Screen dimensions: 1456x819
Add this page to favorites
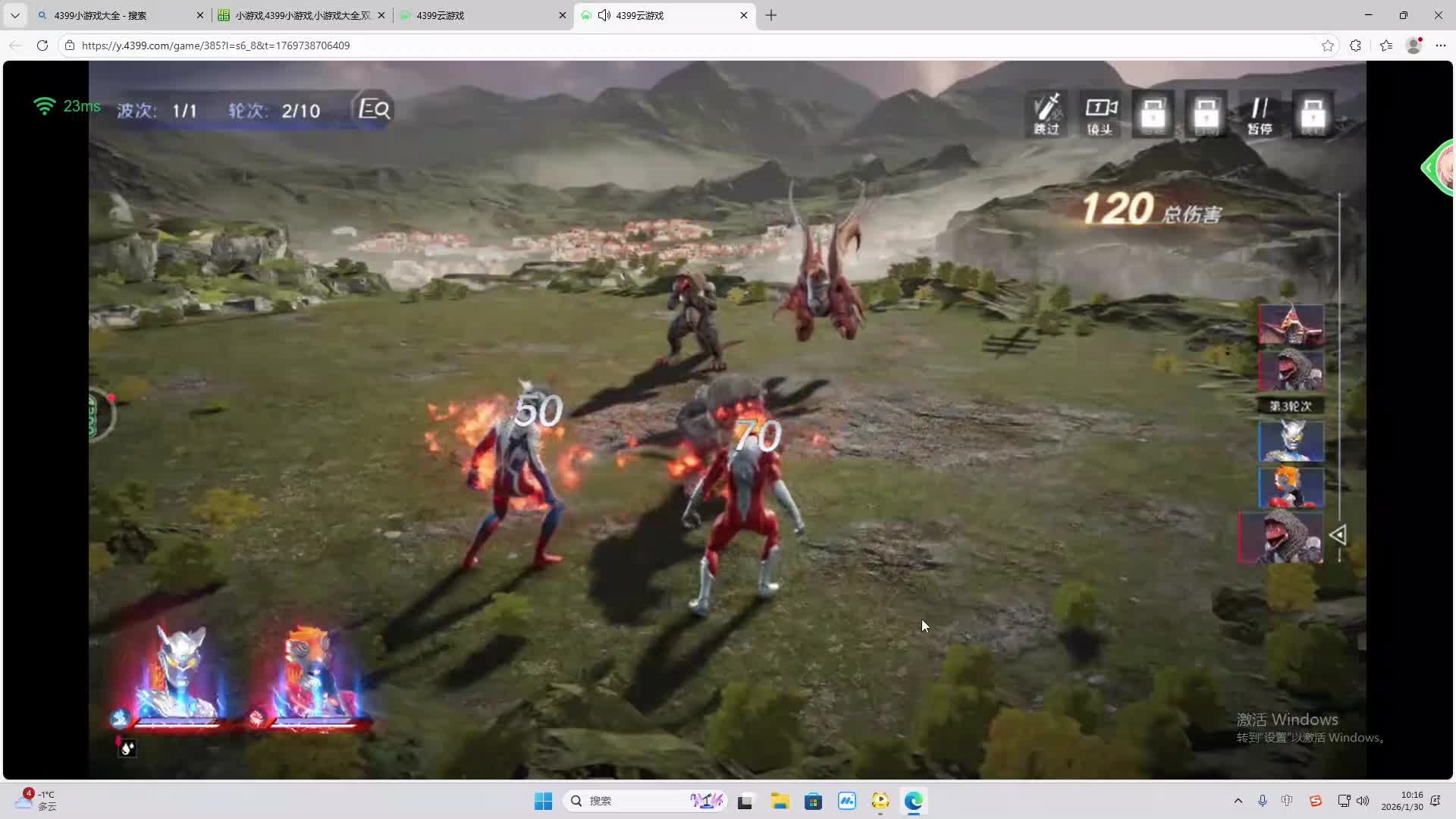tap(1327, 45)
